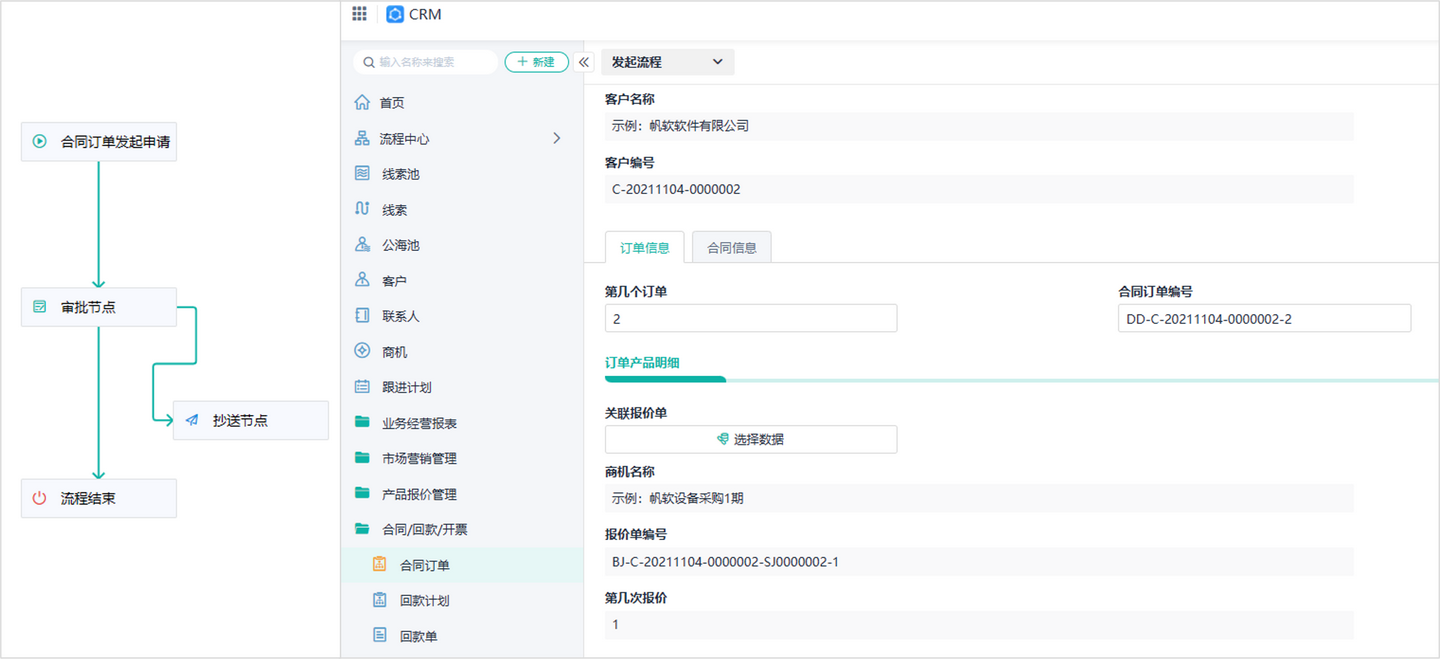
Task: Collapse sidebar using the « chevron
Action: pyautogui.click(x=583, y=61)
